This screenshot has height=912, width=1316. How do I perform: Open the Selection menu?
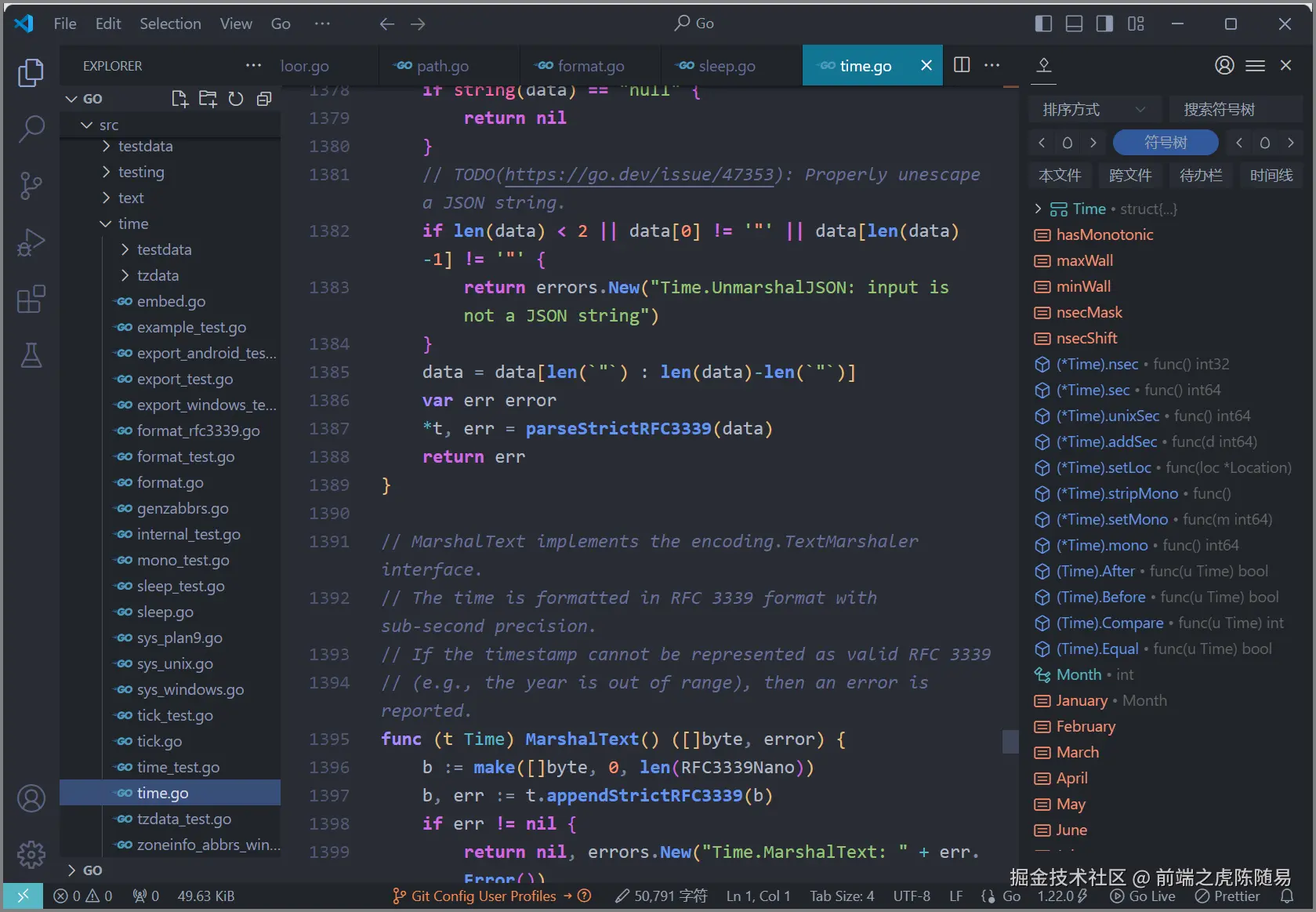click(170, 24)
